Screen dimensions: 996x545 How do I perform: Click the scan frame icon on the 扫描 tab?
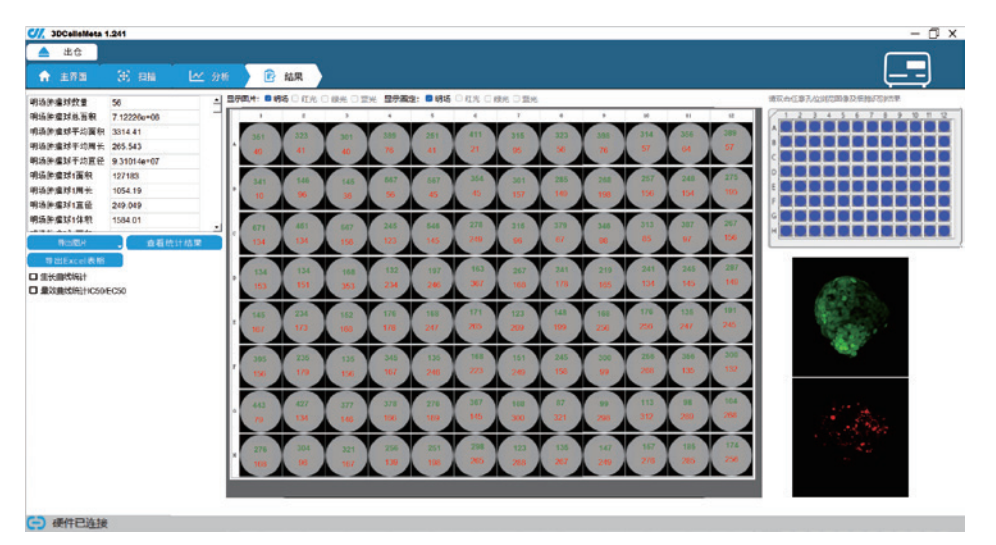pos(124,76)
